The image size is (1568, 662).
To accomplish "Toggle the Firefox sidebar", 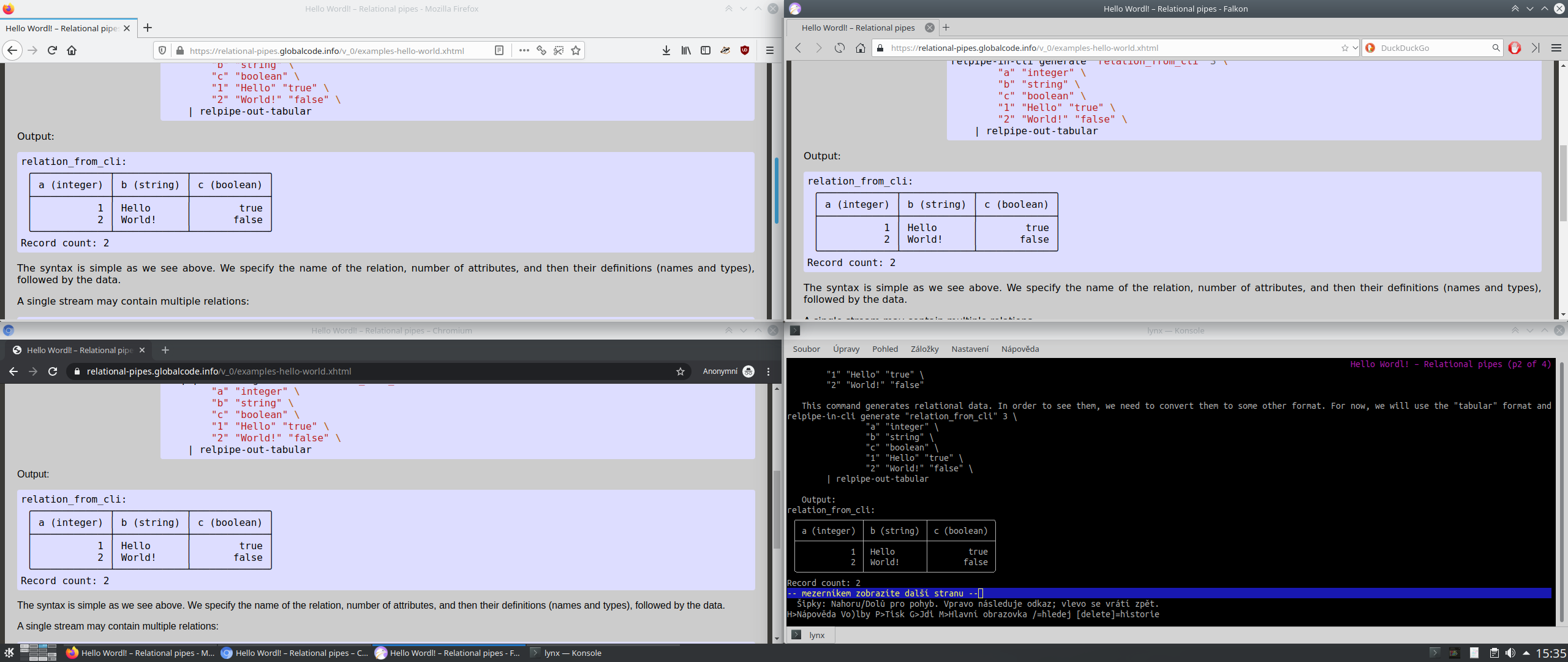I will tap(706, 50).
